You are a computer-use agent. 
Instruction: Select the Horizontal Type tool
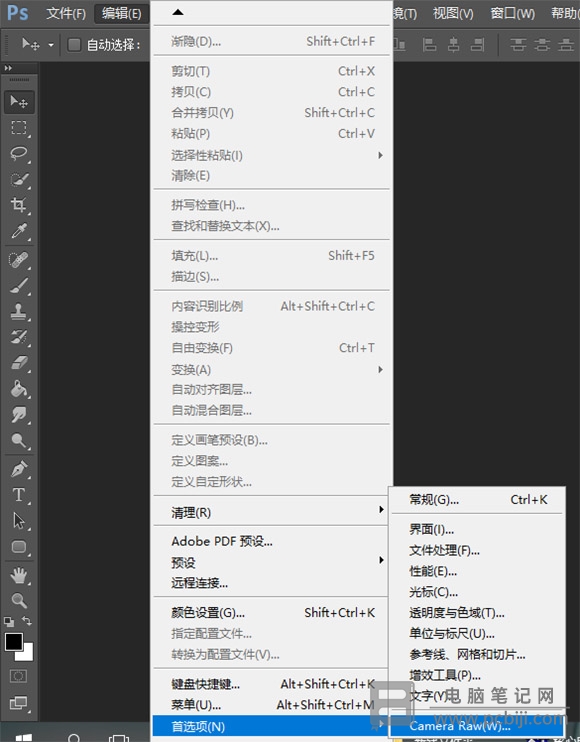[x=19, y=495]
